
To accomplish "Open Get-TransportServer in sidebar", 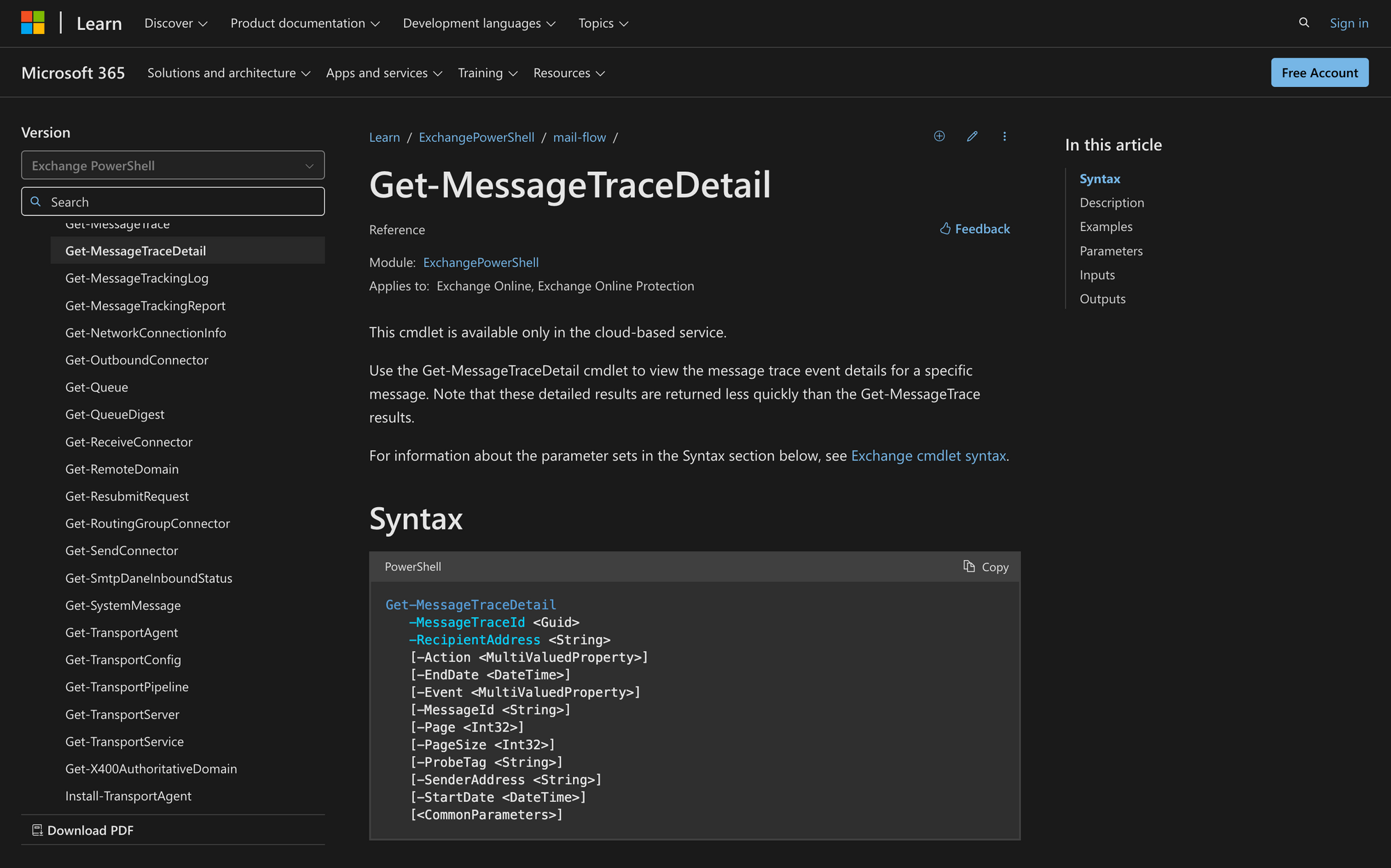I will click(122, 715).
